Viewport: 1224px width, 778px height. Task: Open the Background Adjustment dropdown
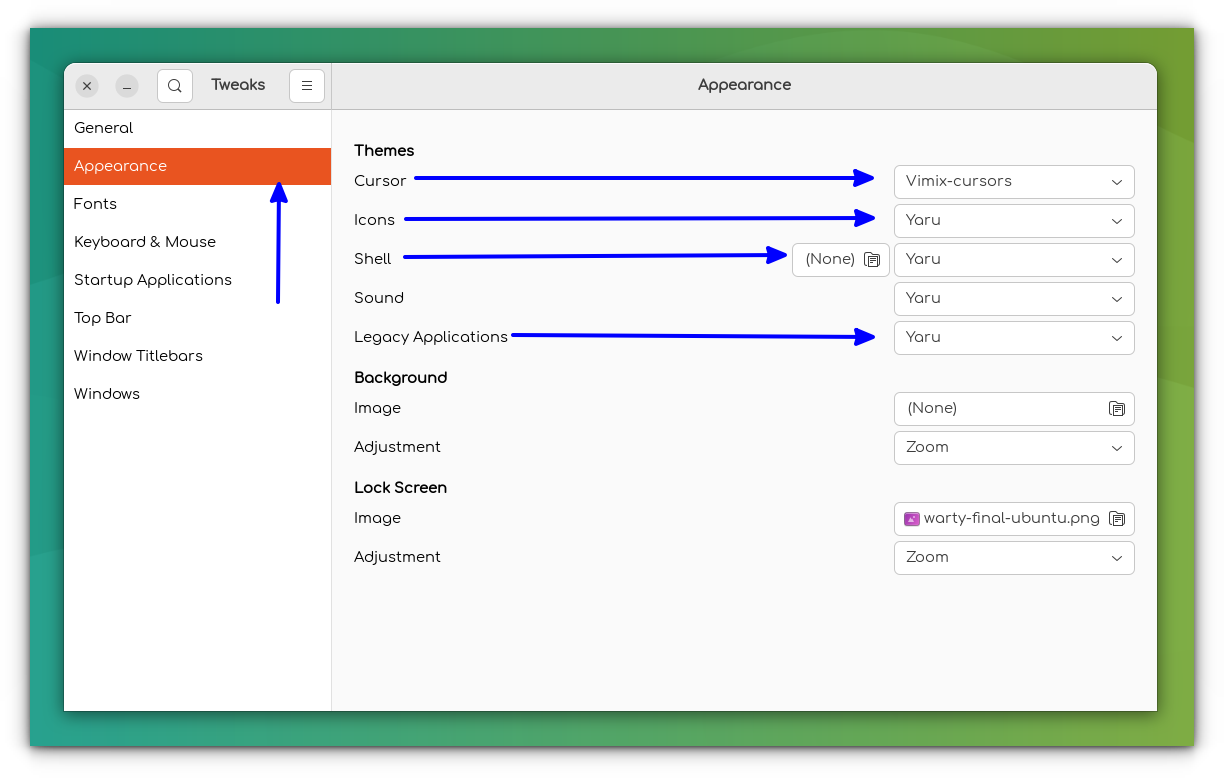1013,448
